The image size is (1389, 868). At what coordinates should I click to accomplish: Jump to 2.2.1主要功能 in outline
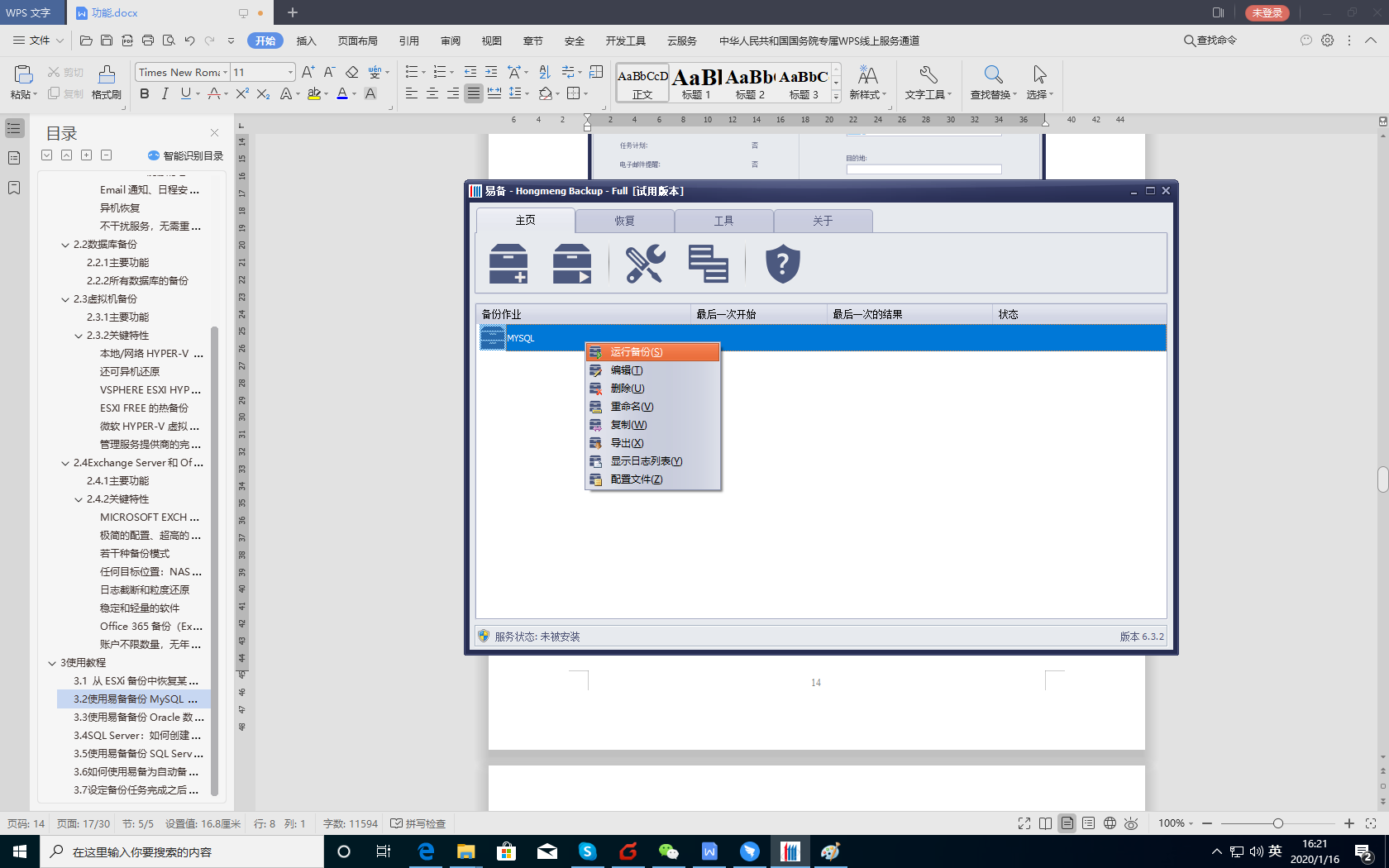point(118,263)
